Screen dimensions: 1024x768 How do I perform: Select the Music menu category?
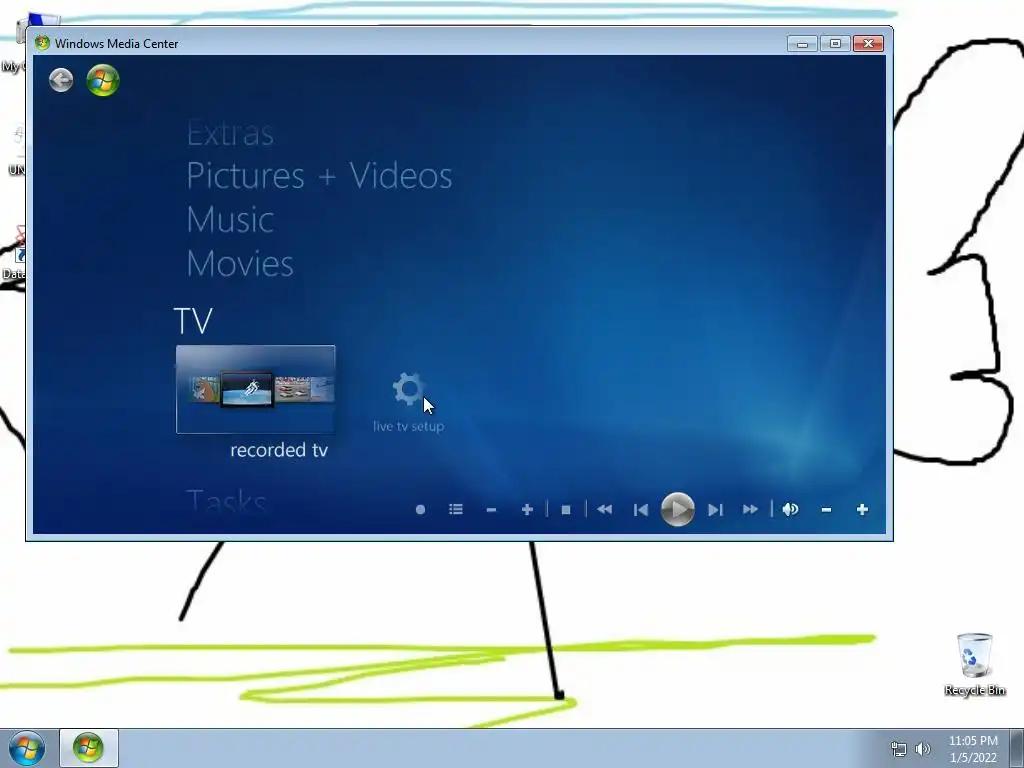230,219
